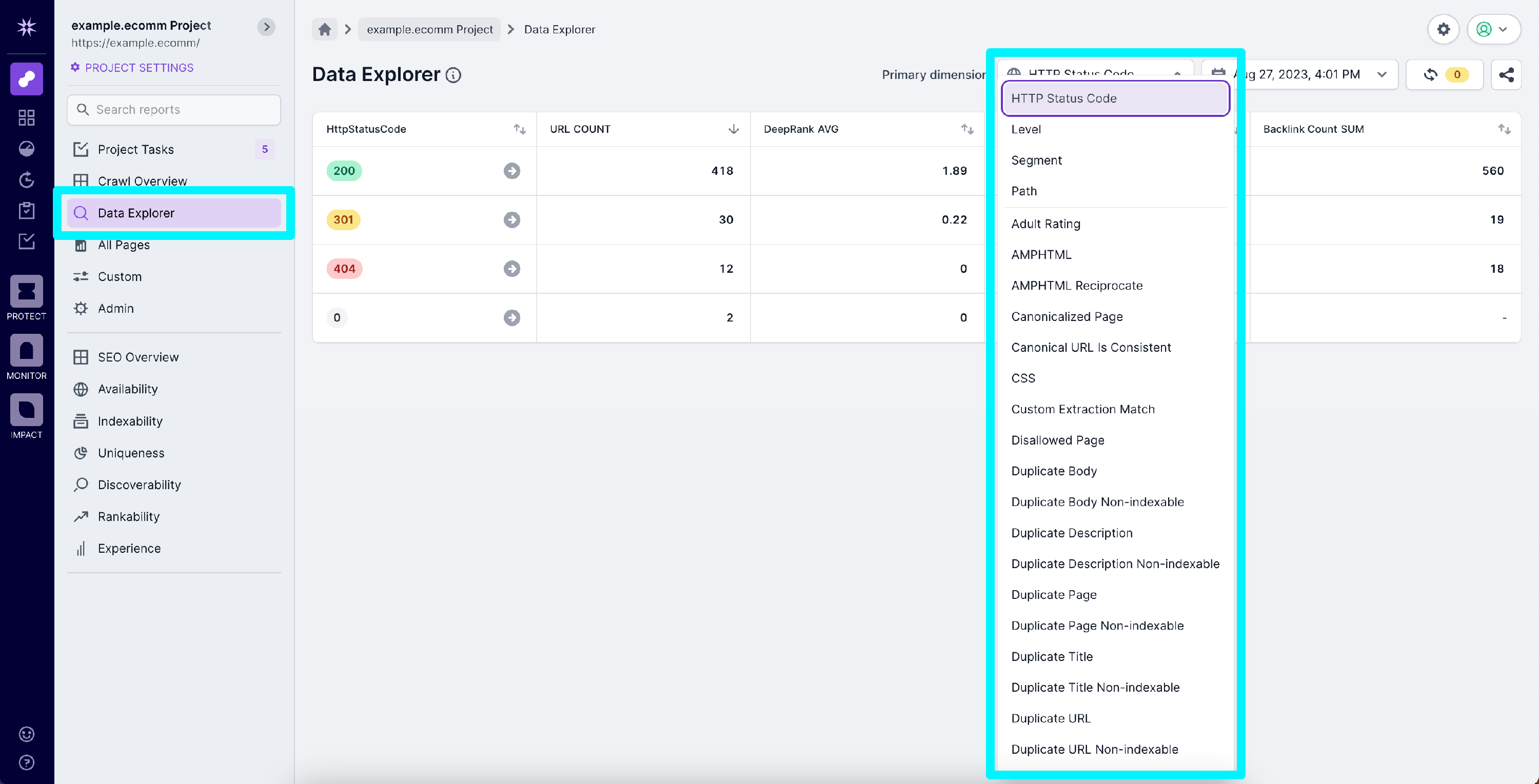
Task: Expand the user account menu at top right
Action: click(1493, 29)
